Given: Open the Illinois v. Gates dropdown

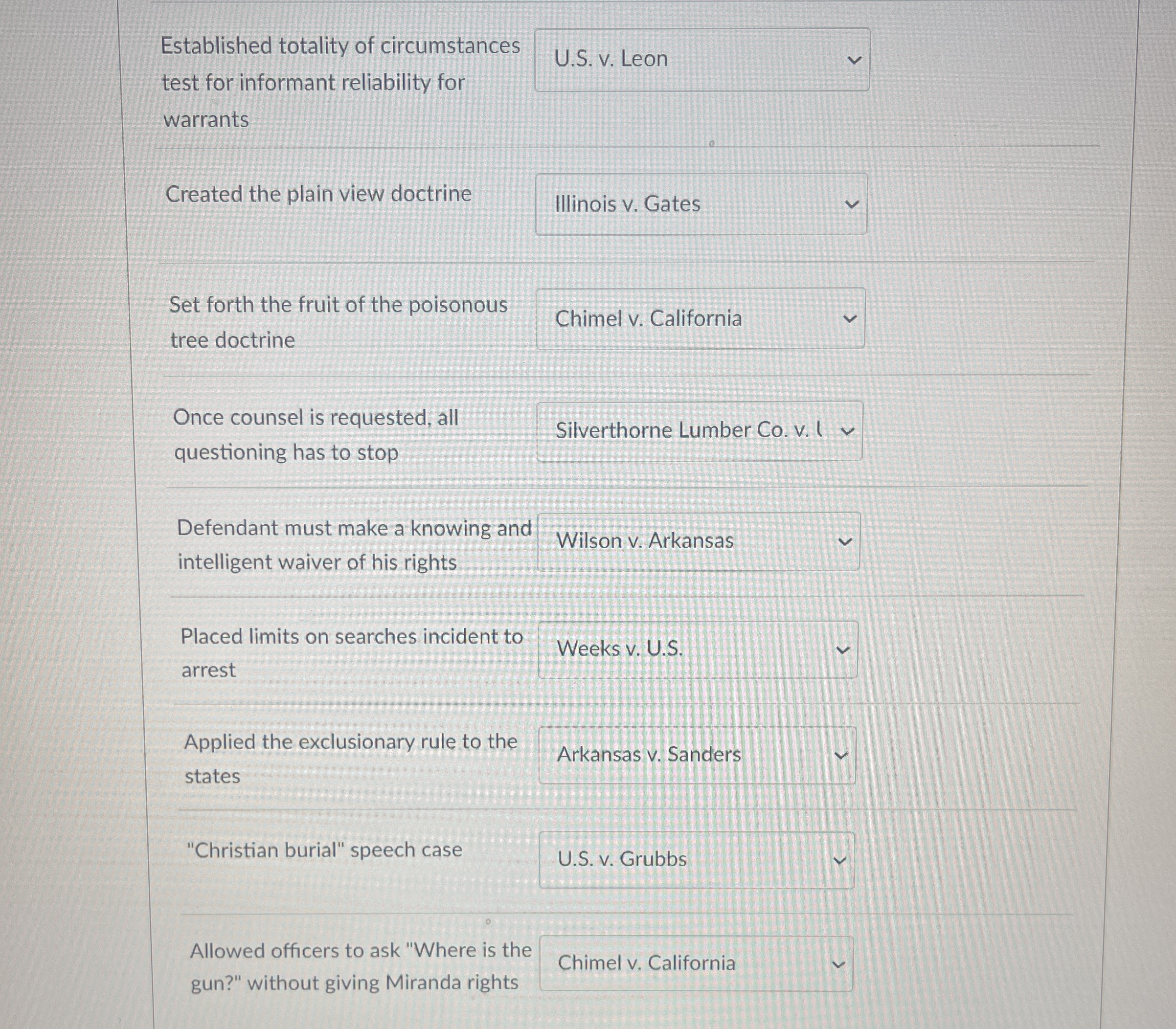Looking at the screenshot, I should pyautogui.click(x=701, y=204).
